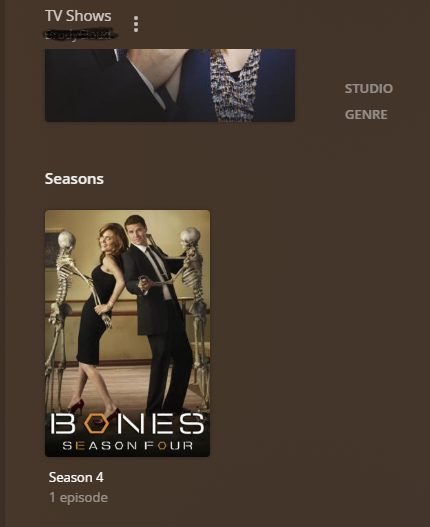The width and height of the screenshot is (430, 527).
Task: Click the 1 episode subtitle text
Action: pyautogui.click(x=78, y=497)
